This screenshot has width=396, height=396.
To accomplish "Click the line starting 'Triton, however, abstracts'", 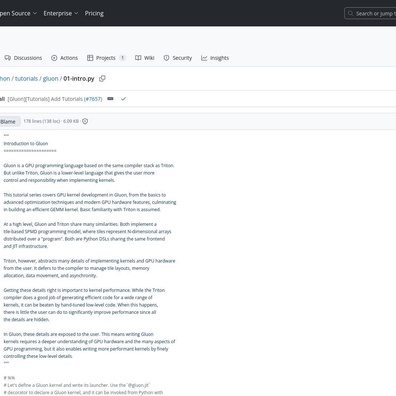I will [89, 261].
